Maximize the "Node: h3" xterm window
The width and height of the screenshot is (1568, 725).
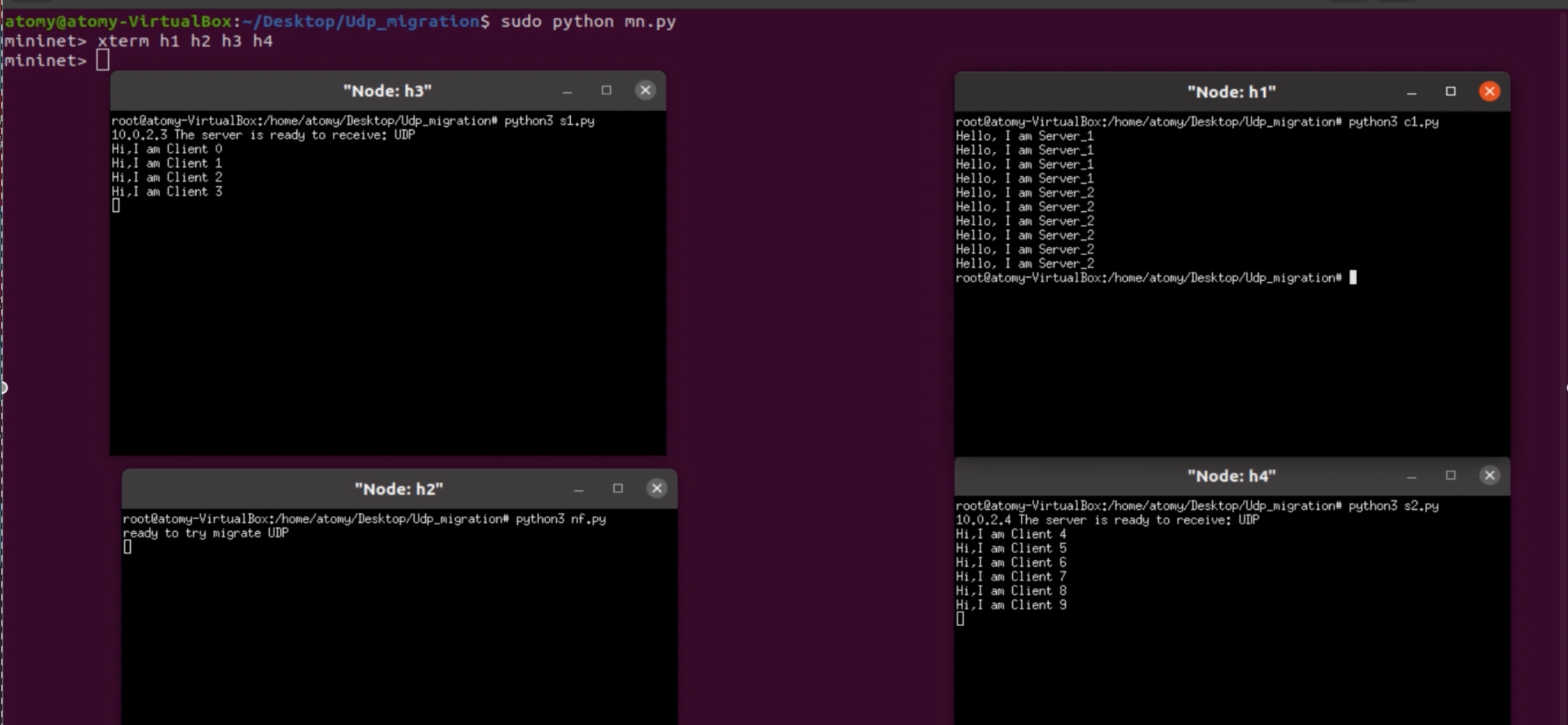coord(606,90)
